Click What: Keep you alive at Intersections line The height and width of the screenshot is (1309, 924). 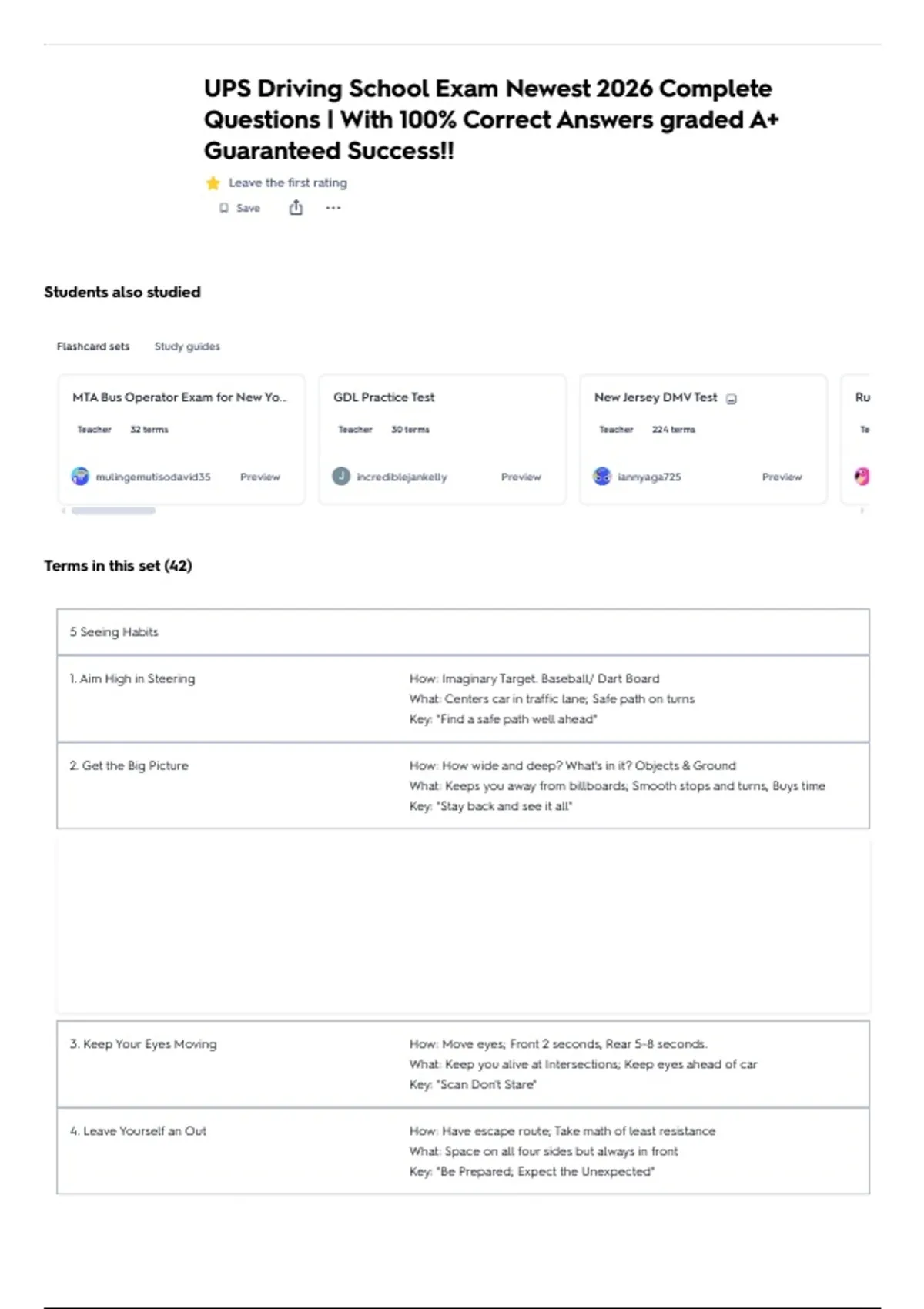tap(583, 1064)
